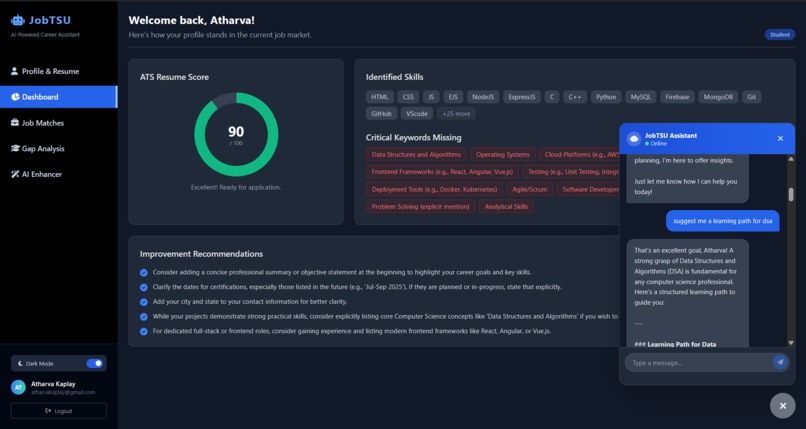
Task: Click the check icon beside Computer Science concepts recommendation
Action: pos(144,316)
